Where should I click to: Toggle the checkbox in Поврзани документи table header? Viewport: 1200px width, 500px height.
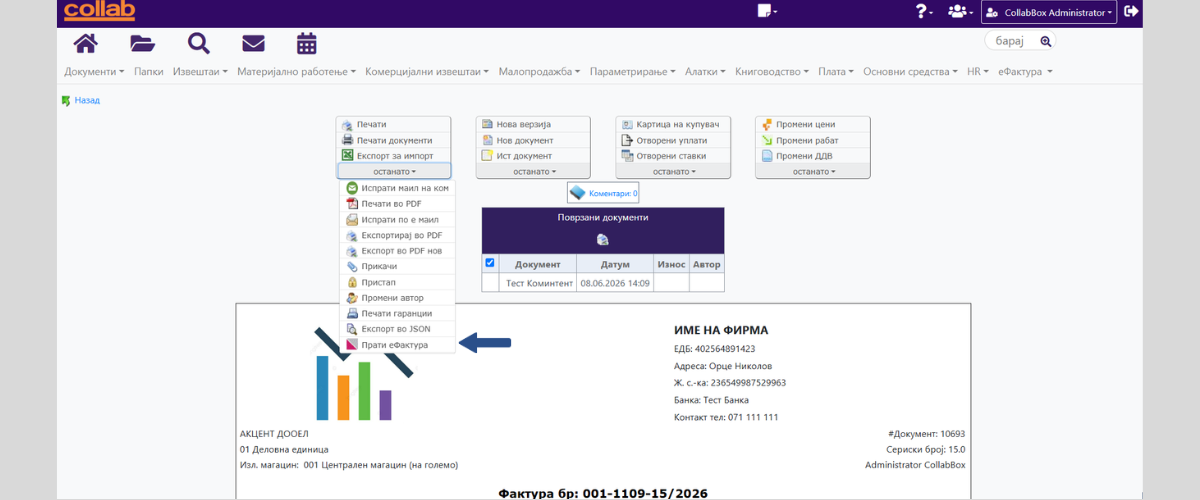[490, 263]
